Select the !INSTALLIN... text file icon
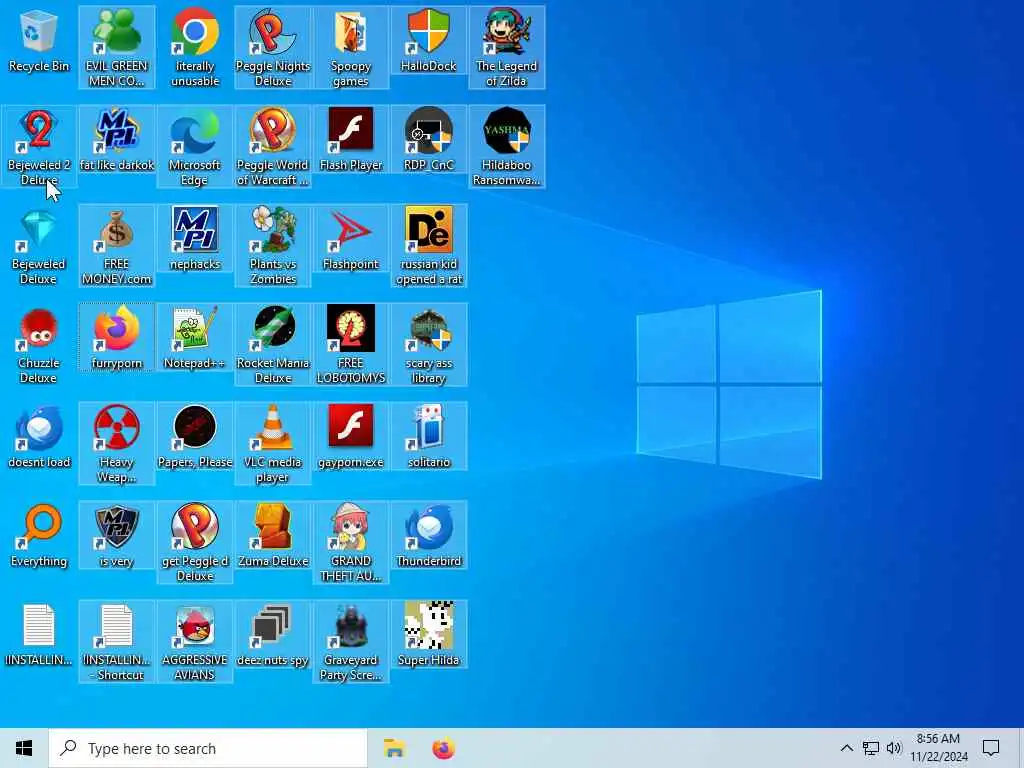This screenshot has height=768, width=1024. pos(39,635)
